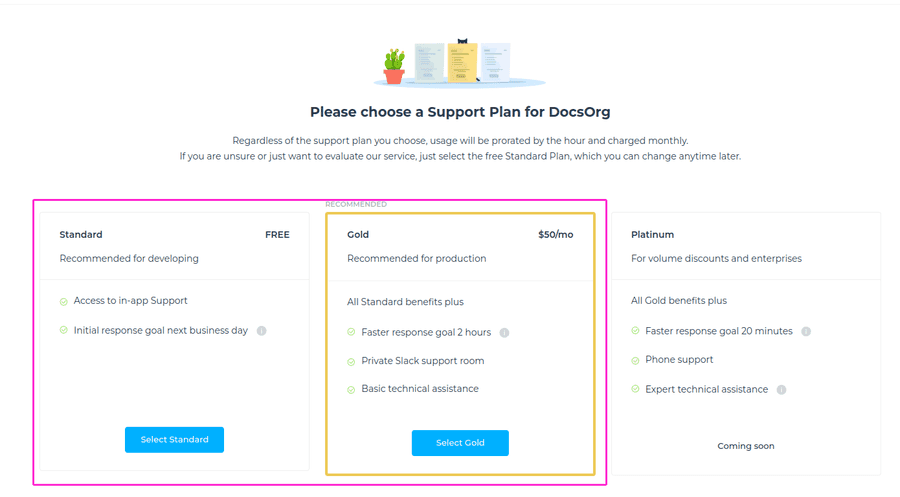Click checkmark beside Faster response goal 2 hours
The image size is (900, 497).
(x=351, y=333)
